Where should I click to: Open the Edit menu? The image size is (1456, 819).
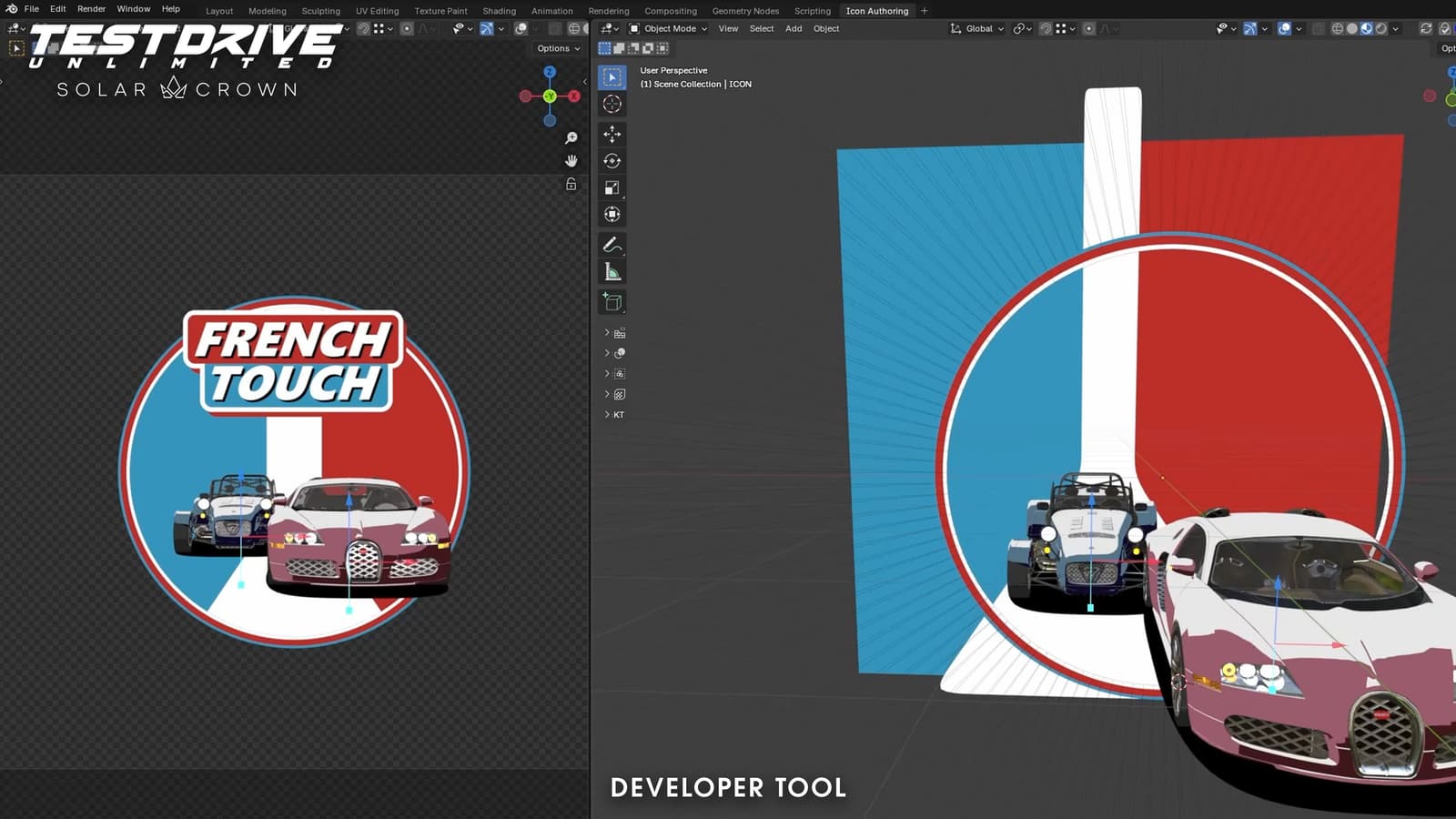(x=58, y=9)
